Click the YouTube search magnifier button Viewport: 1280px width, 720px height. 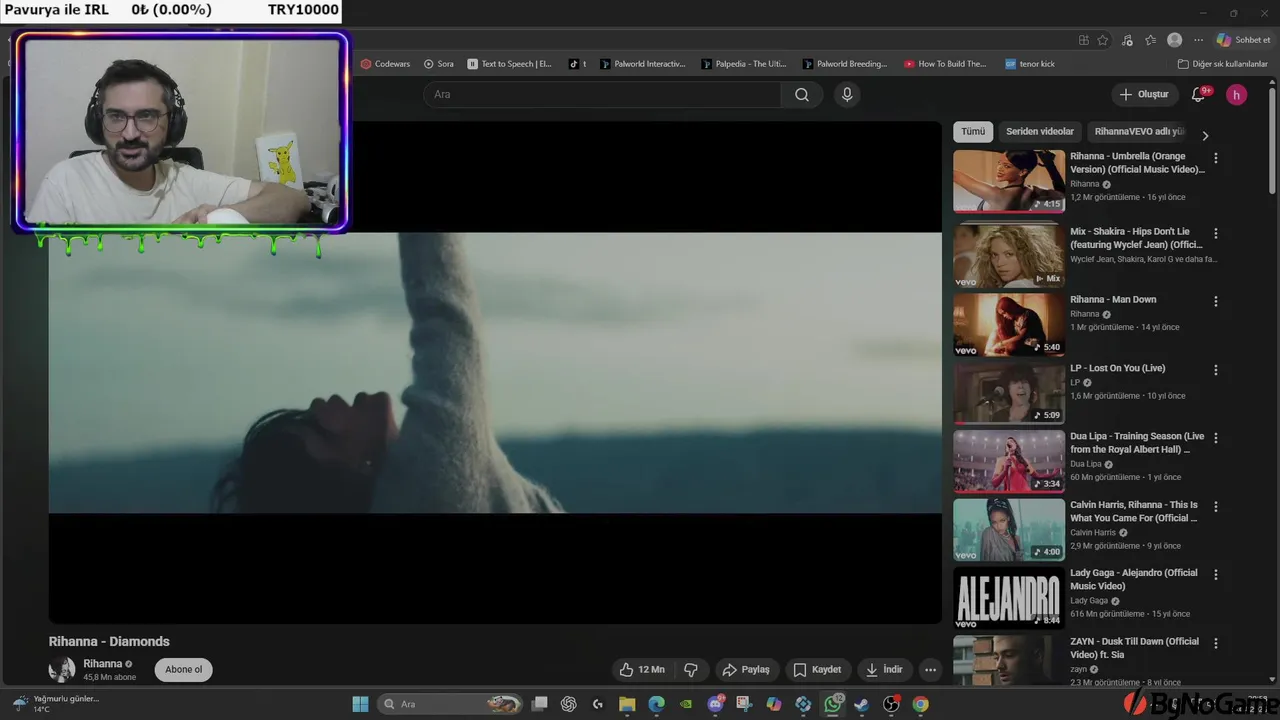(802, 94)
